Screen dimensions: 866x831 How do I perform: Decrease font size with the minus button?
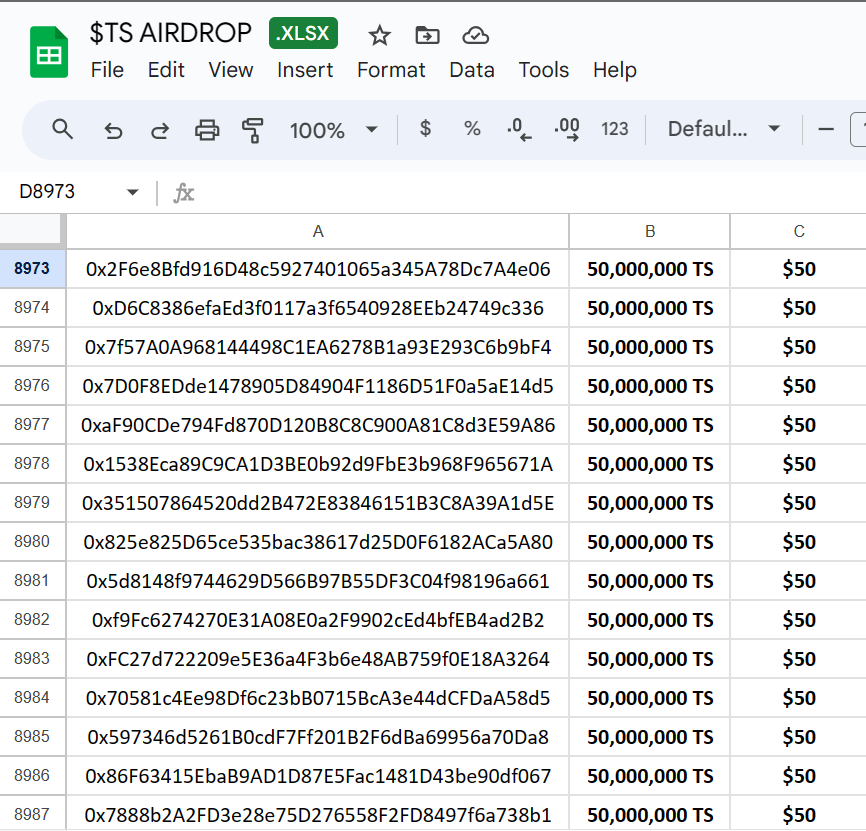coord(826,130)
